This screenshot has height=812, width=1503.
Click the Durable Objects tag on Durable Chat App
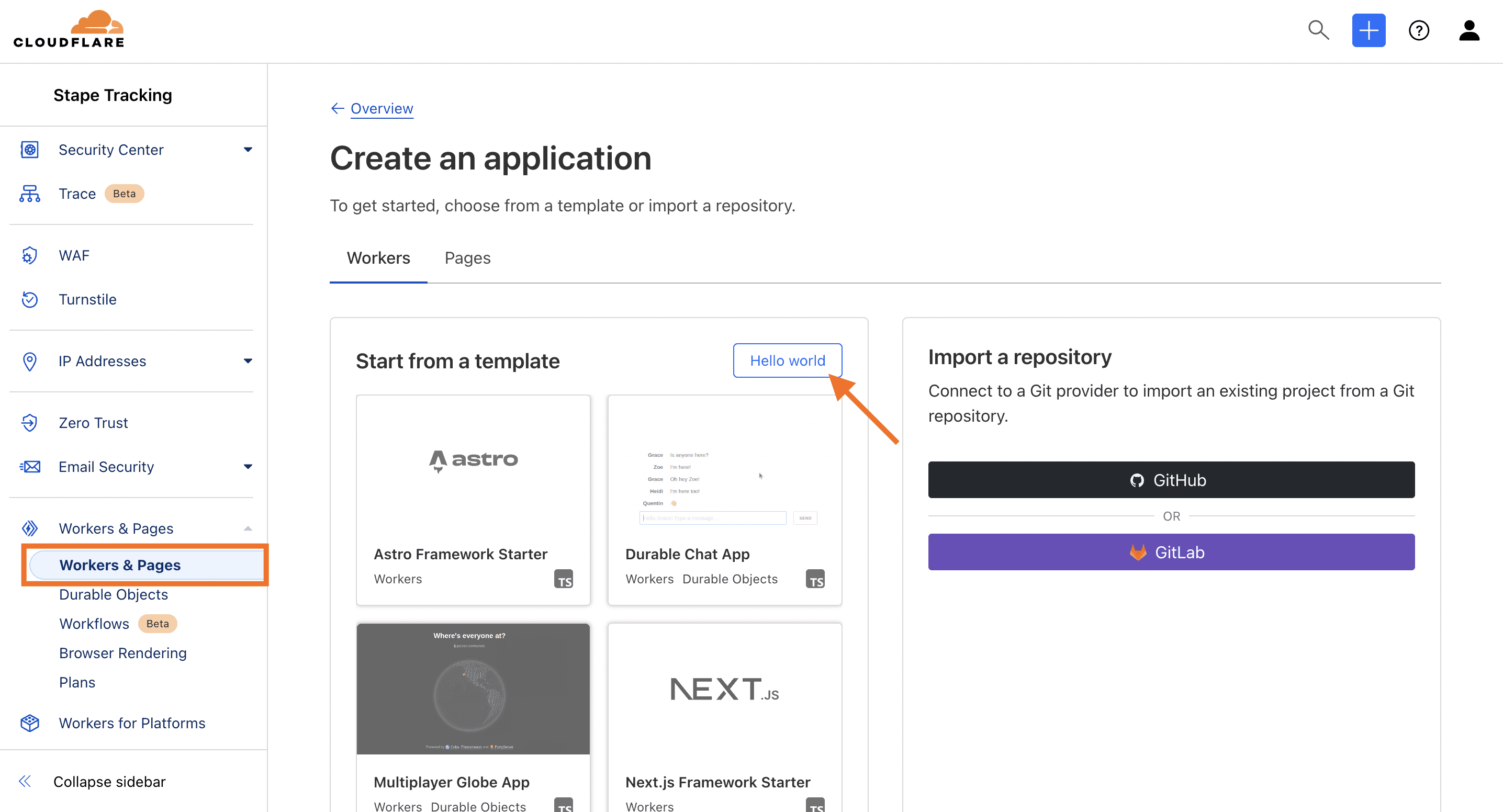(730, 579)
